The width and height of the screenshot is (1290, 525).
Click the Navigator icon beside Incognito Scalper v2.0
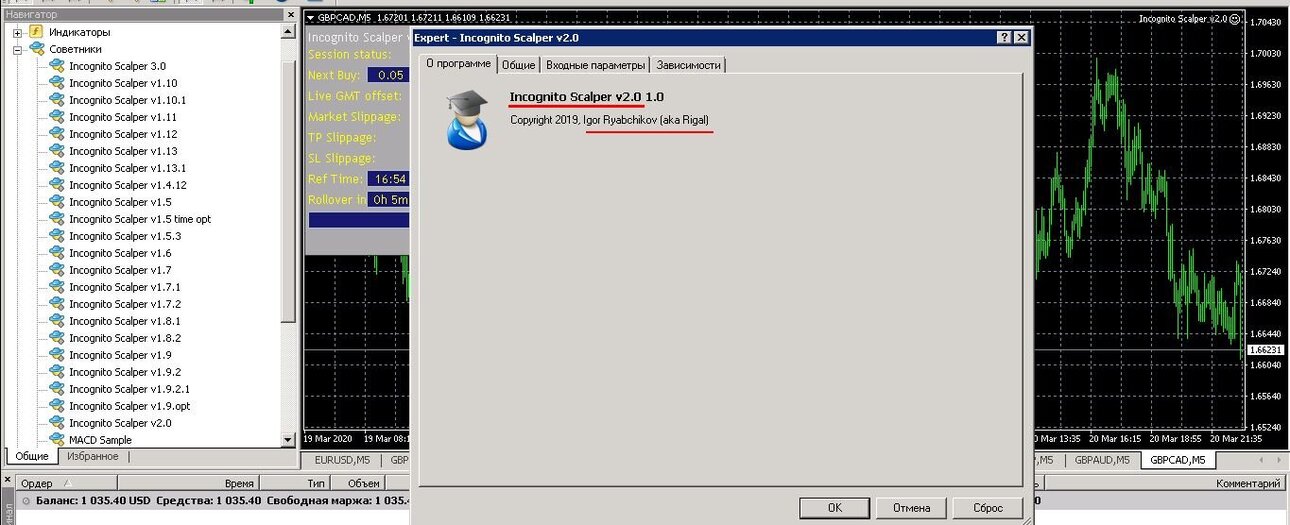coord(58,423)
